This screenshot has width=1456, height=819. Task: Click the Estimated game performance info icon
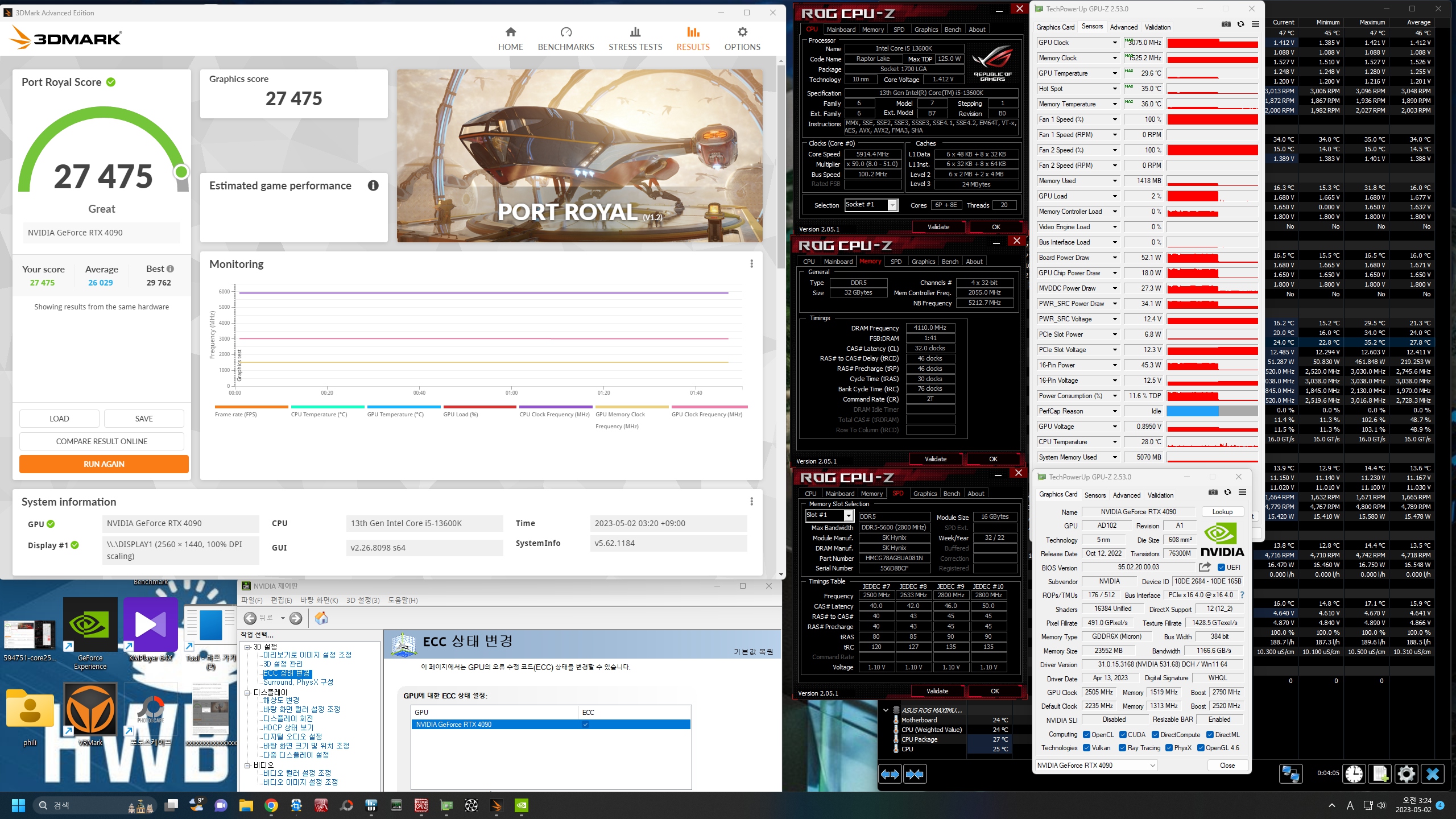[x=373, y=185]
